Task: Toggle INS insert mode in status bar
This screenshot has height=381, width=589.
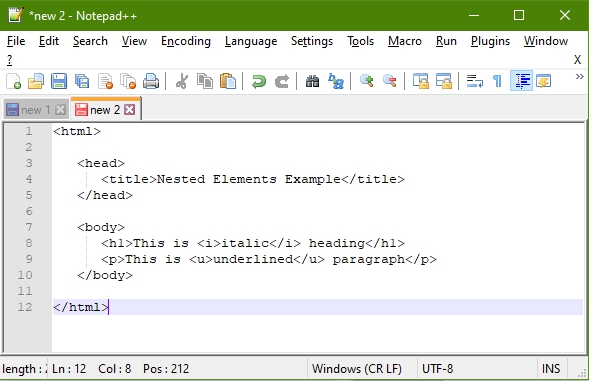Action: coord(551,369)
